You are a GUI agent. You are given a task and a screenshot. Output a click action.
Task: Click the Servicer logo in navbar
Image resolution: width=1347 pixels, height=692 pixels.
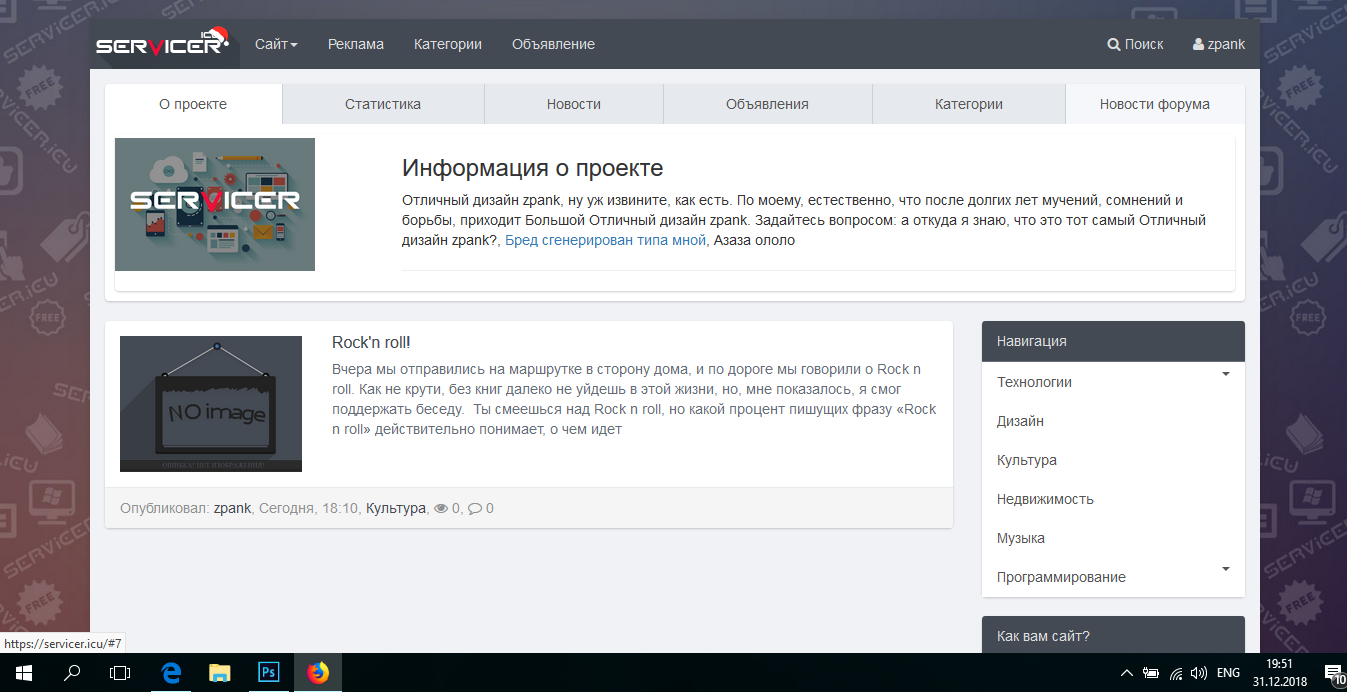163,46
